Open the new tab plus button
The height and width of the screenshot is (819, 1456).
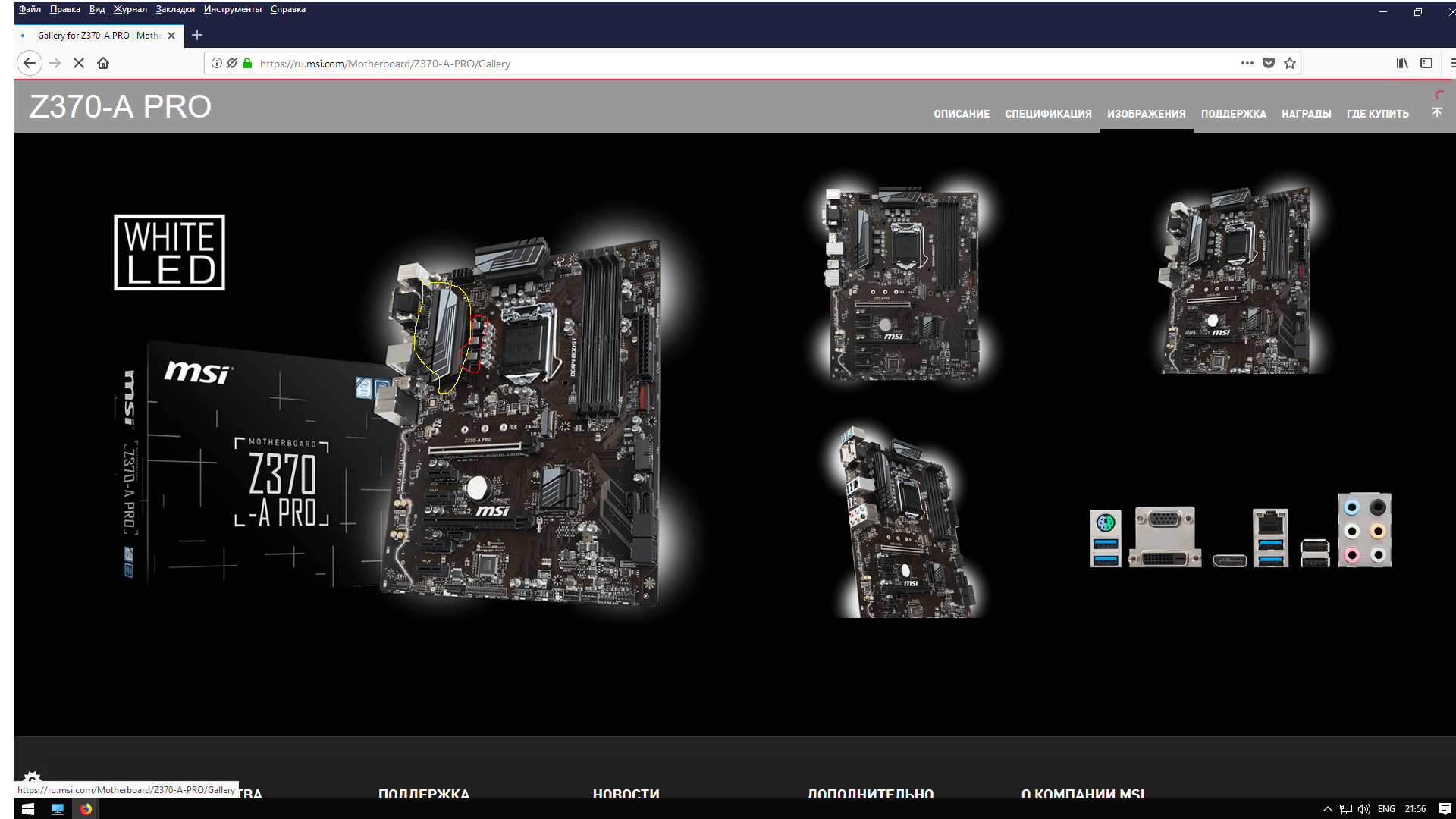tap(197, 35)
